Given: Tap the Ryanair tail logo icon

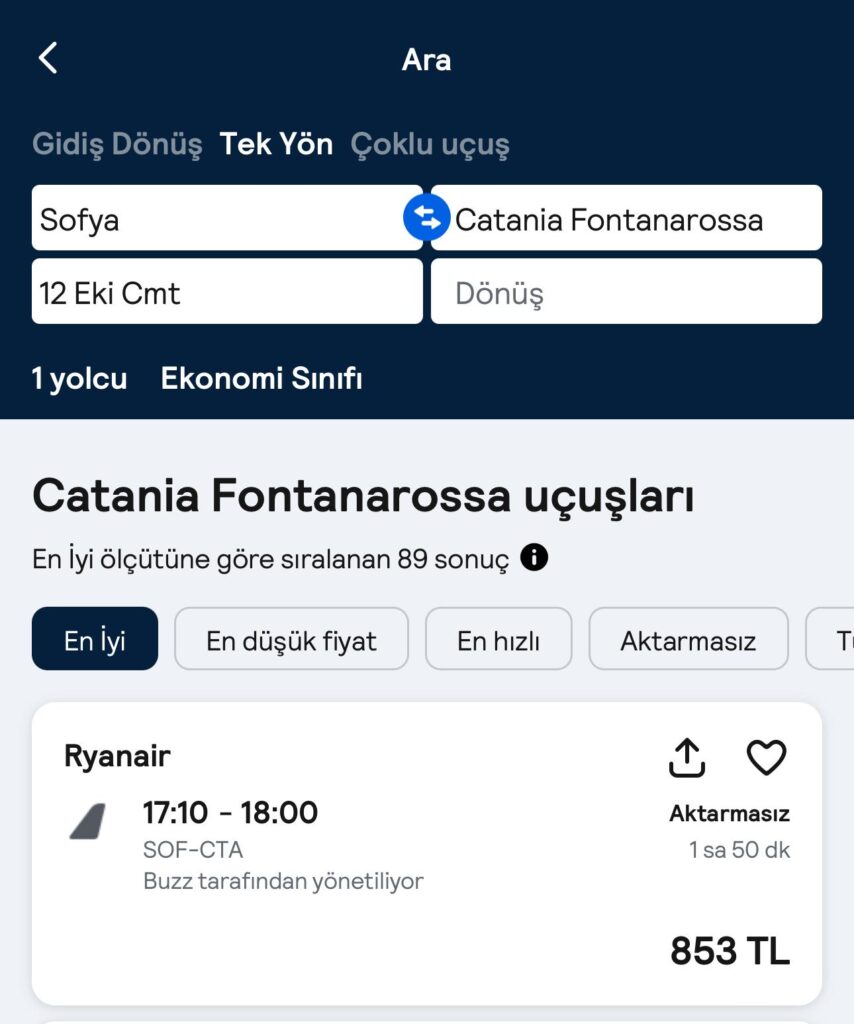Looking at the screenshot, I should pyautogui.click(x=88, y=822).
